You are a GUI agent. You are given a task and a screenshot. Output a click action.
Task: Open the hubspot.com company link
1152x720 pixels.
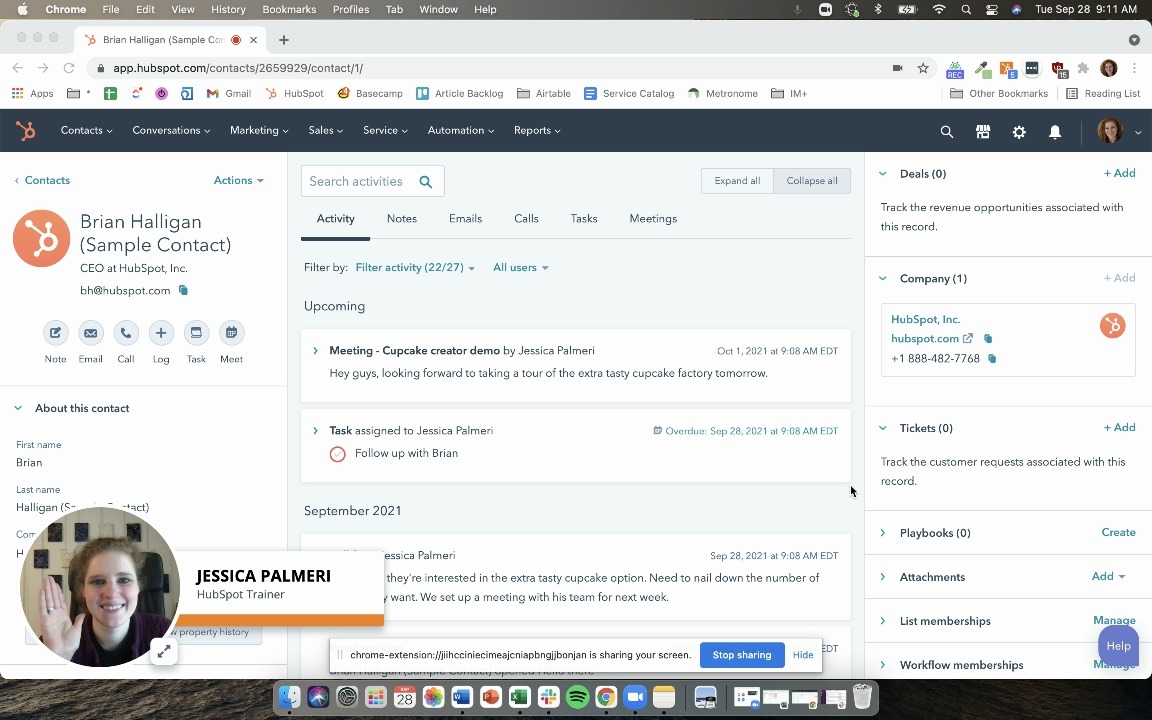pos(925,339)
